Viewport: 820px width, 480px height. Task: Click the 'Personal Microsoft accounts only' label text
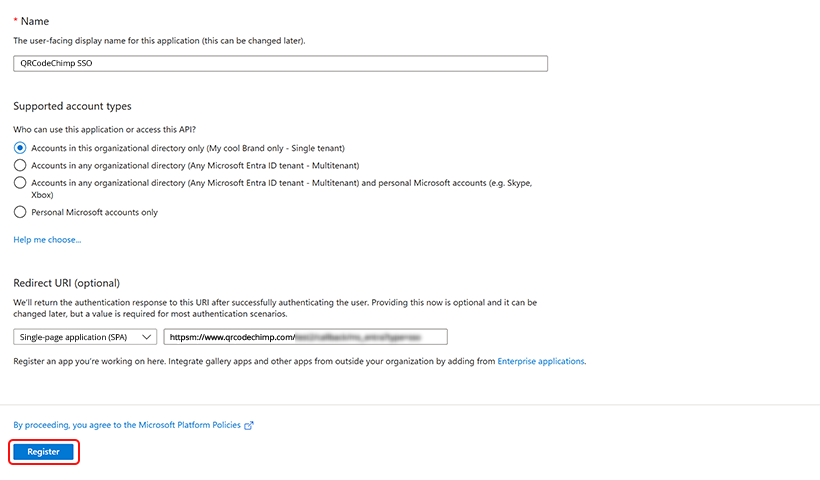point(95,212)
